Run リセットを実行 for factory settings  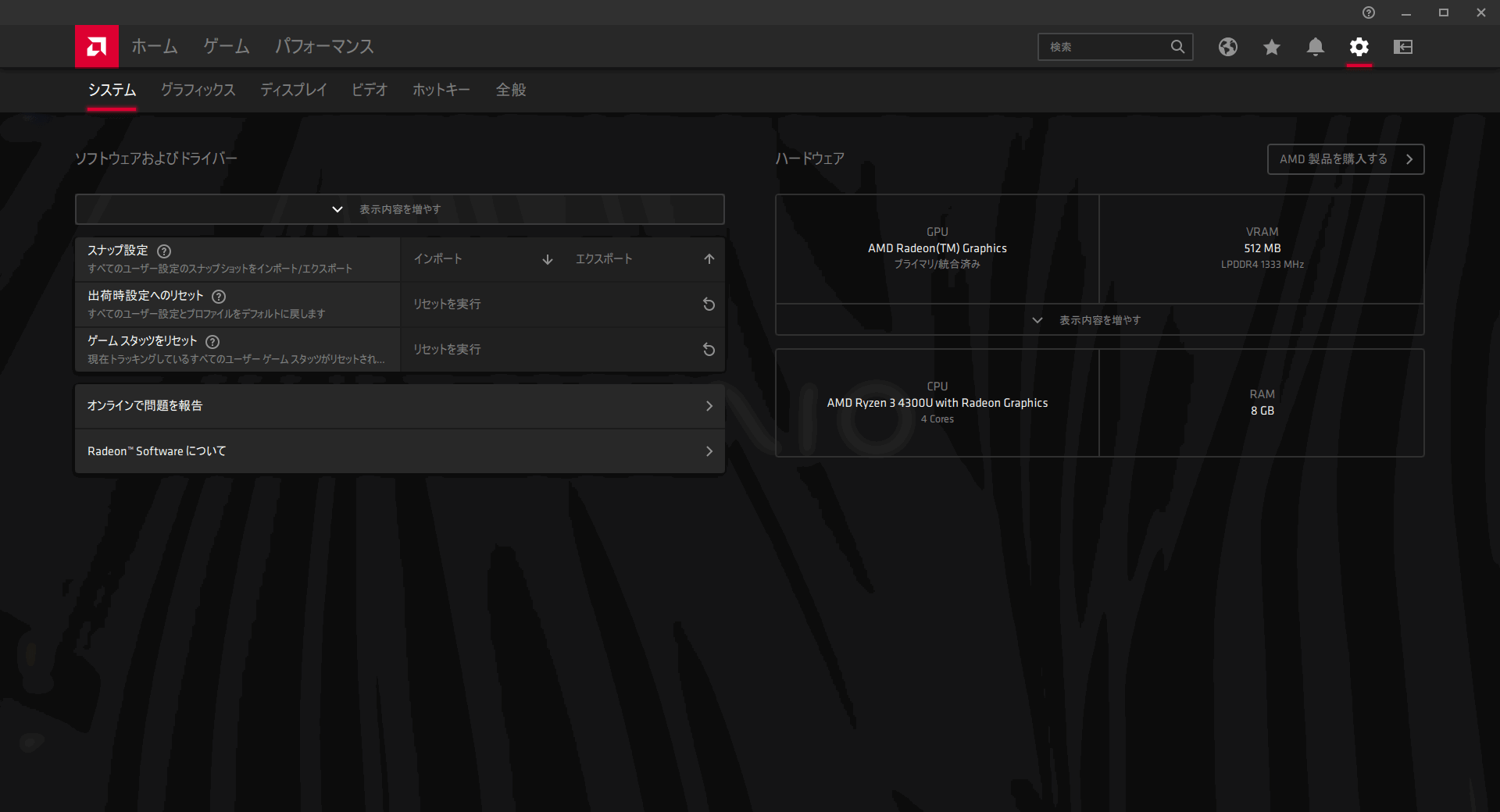[562, 304]
